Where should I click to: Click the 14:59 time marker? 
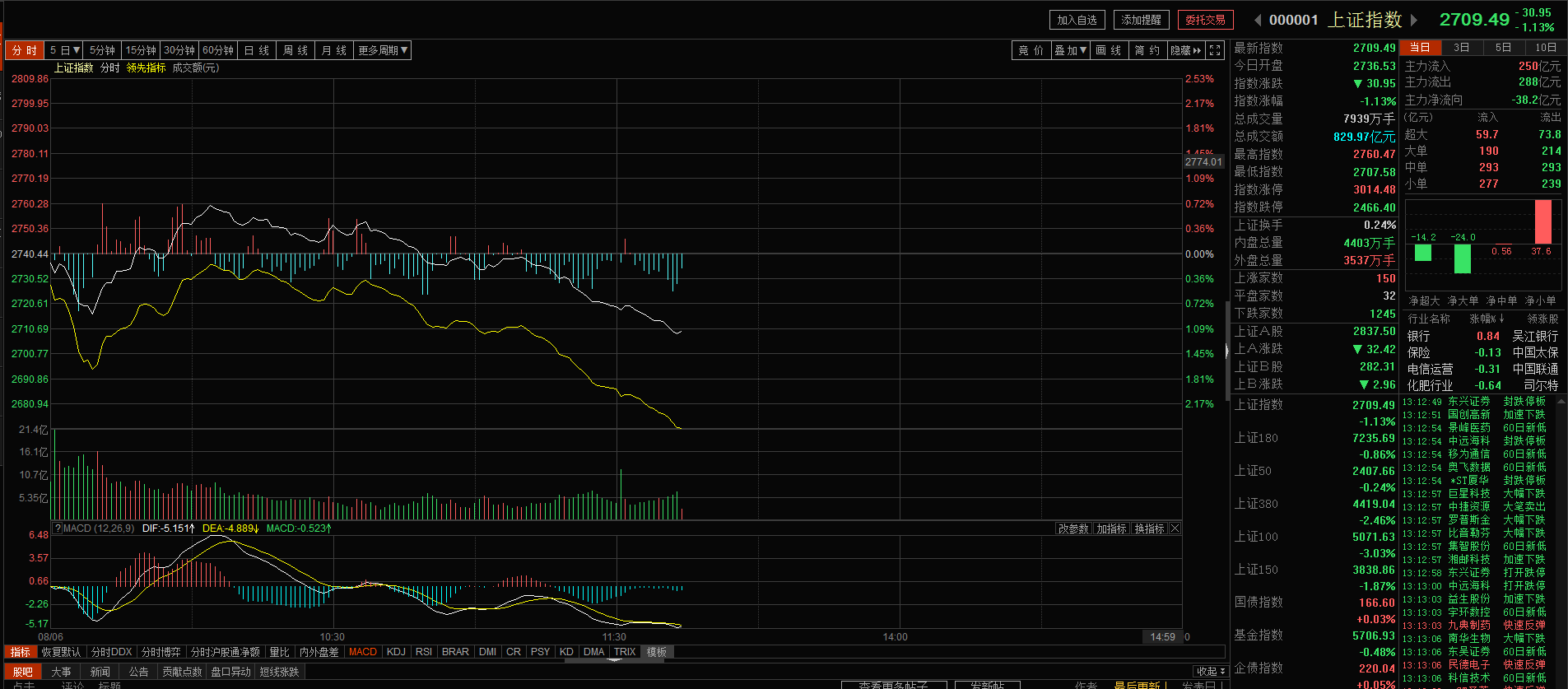tap(1162, 637)
